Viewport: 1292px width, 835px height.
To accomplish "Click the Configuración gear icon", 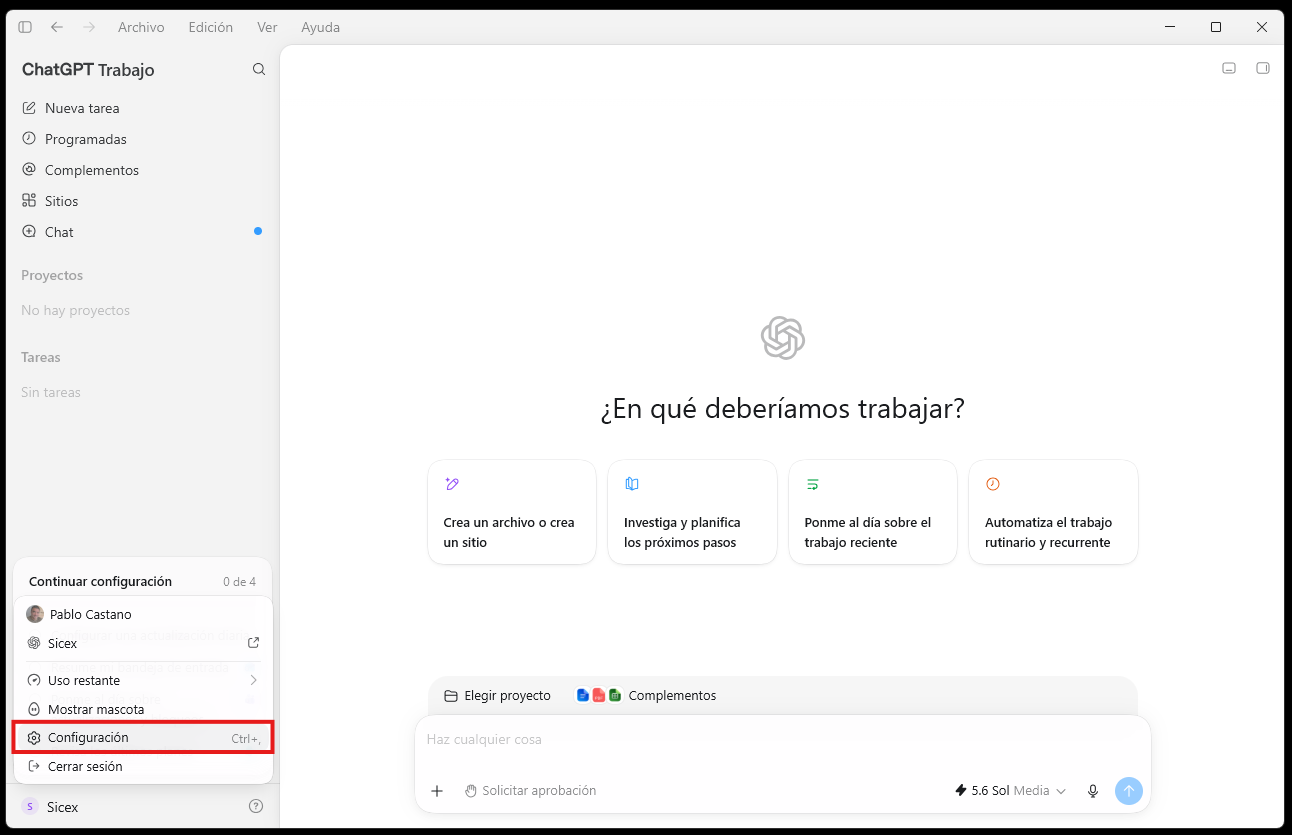I will pyautogui.click(x=34, y=738).
